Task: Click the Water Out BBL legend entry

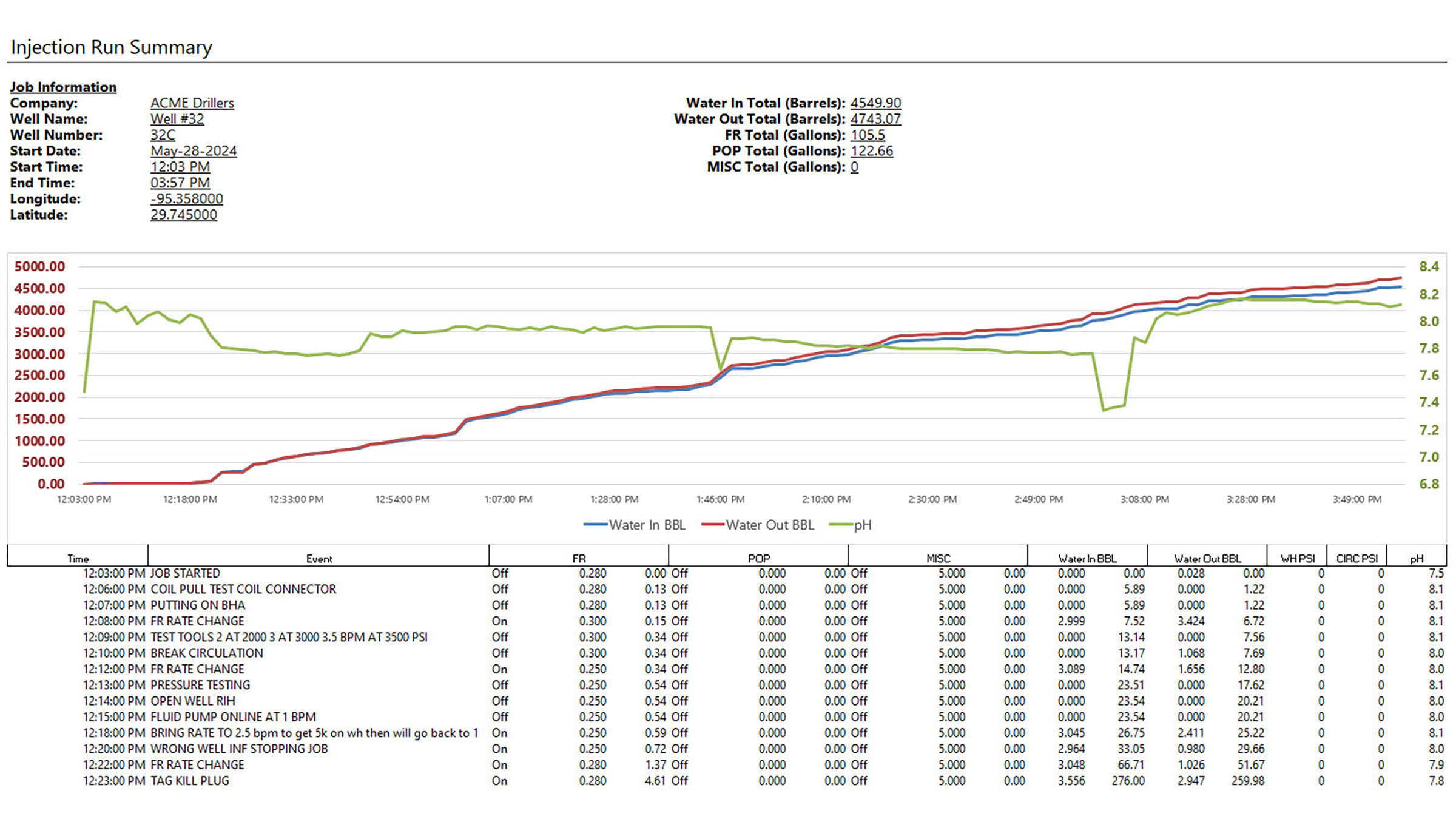Action: pos(758,525)
